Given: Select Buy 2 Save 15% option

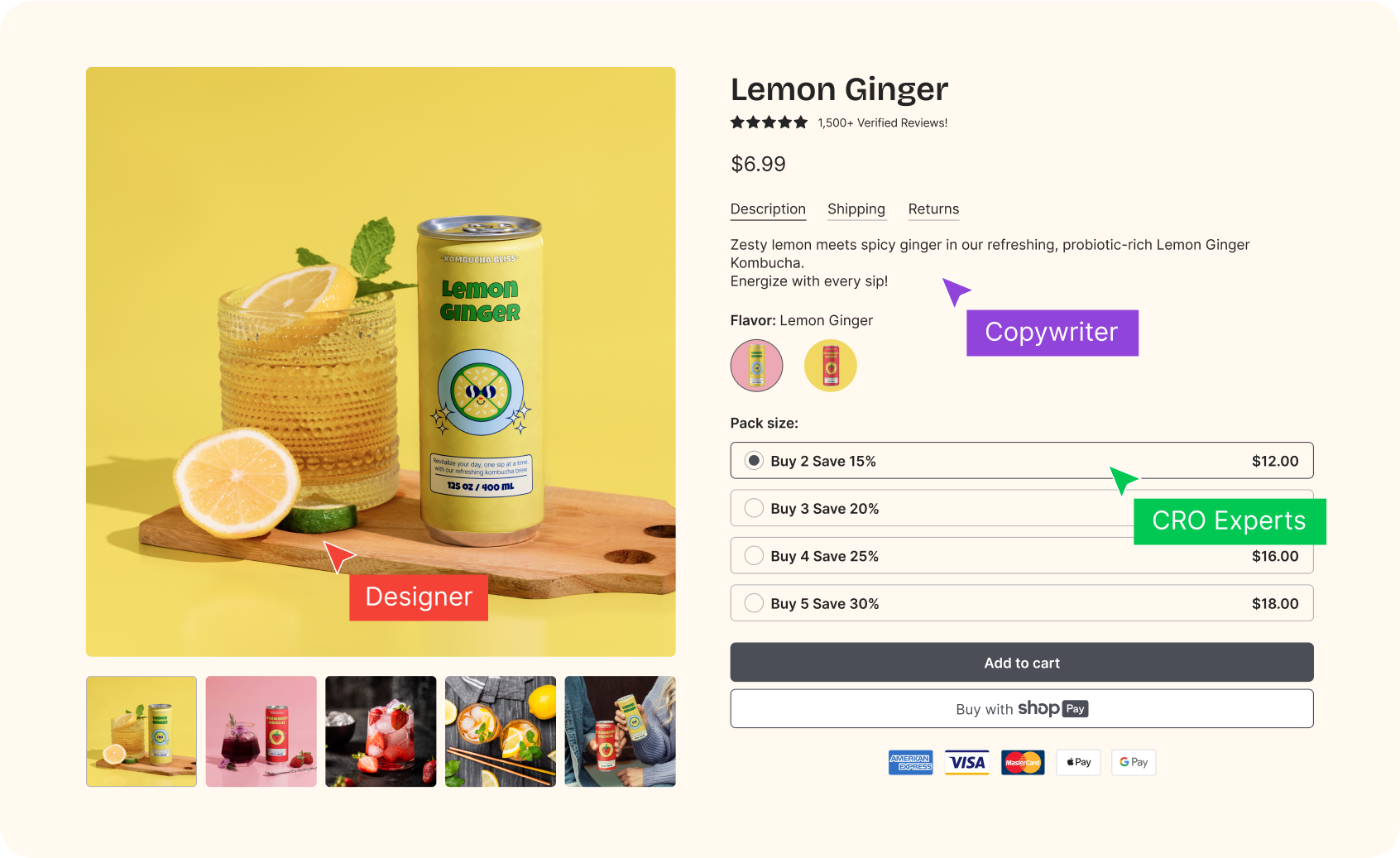Looking at the screenshot, I should 754,461.
